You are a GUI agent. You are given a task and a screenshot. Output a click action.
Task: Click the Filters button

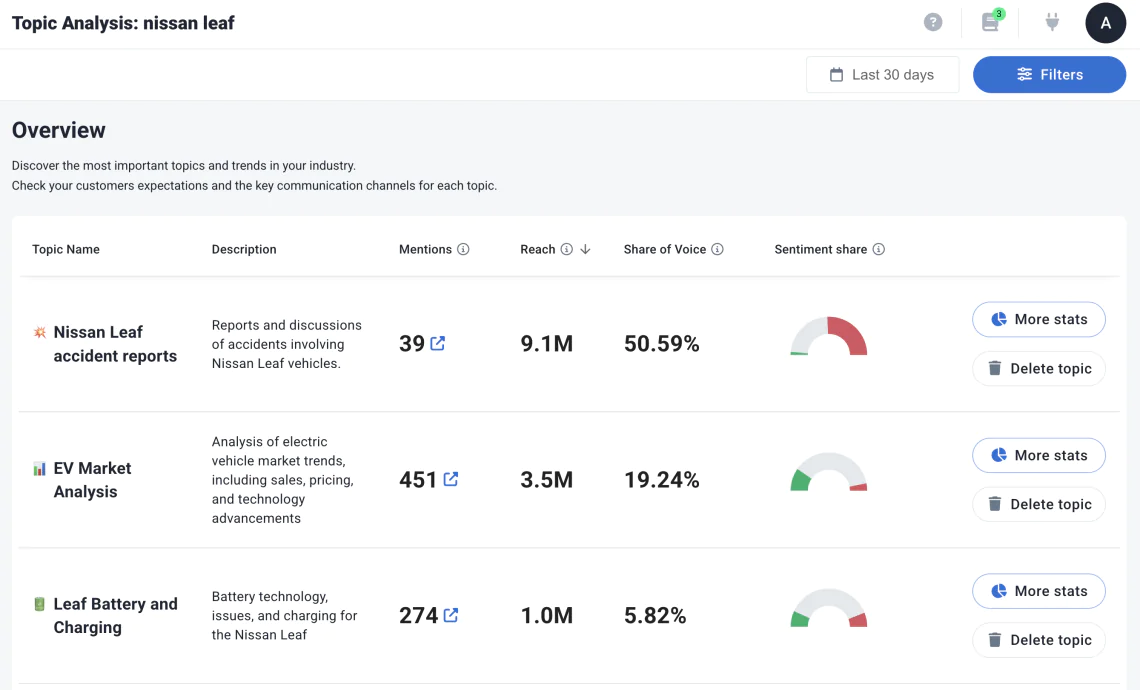click(x=1049, y=74)
